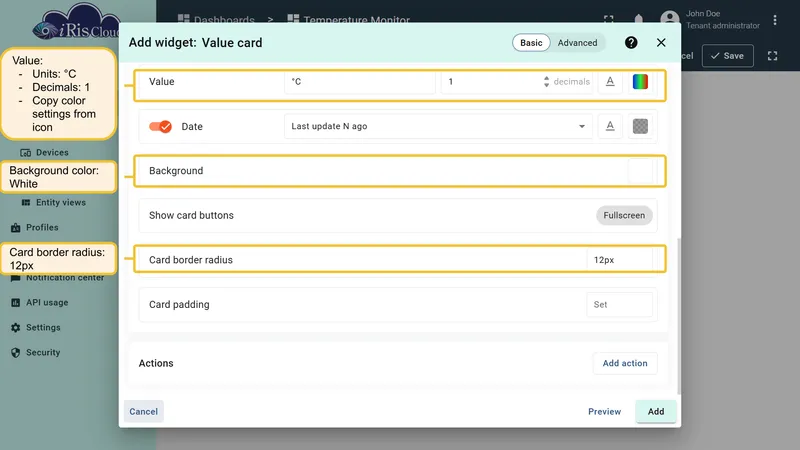Open Date font settings icon
The width and height of the screenshot is (800, 450).
[x=610, y=126]
